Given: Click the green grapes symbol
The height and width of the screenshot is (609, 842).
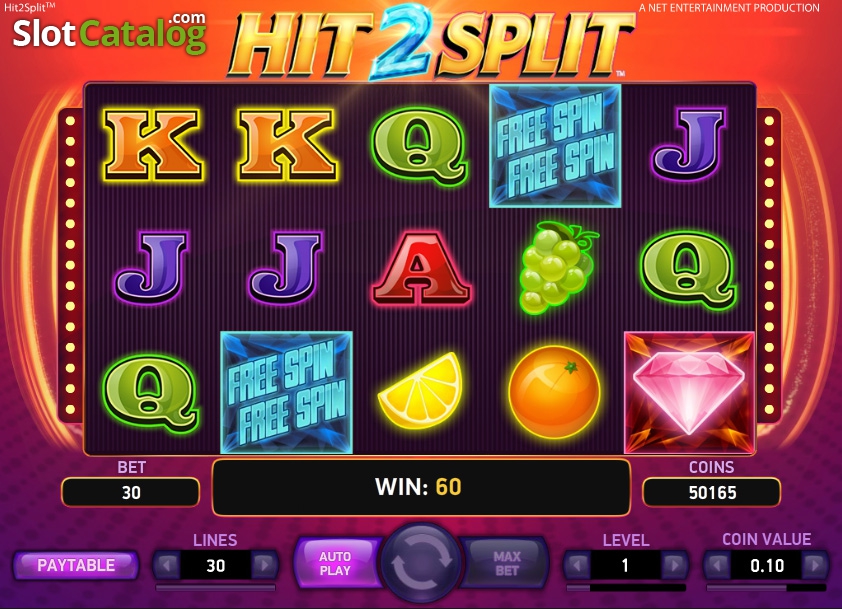Looking at the screenshot, I should coord(557,267).
